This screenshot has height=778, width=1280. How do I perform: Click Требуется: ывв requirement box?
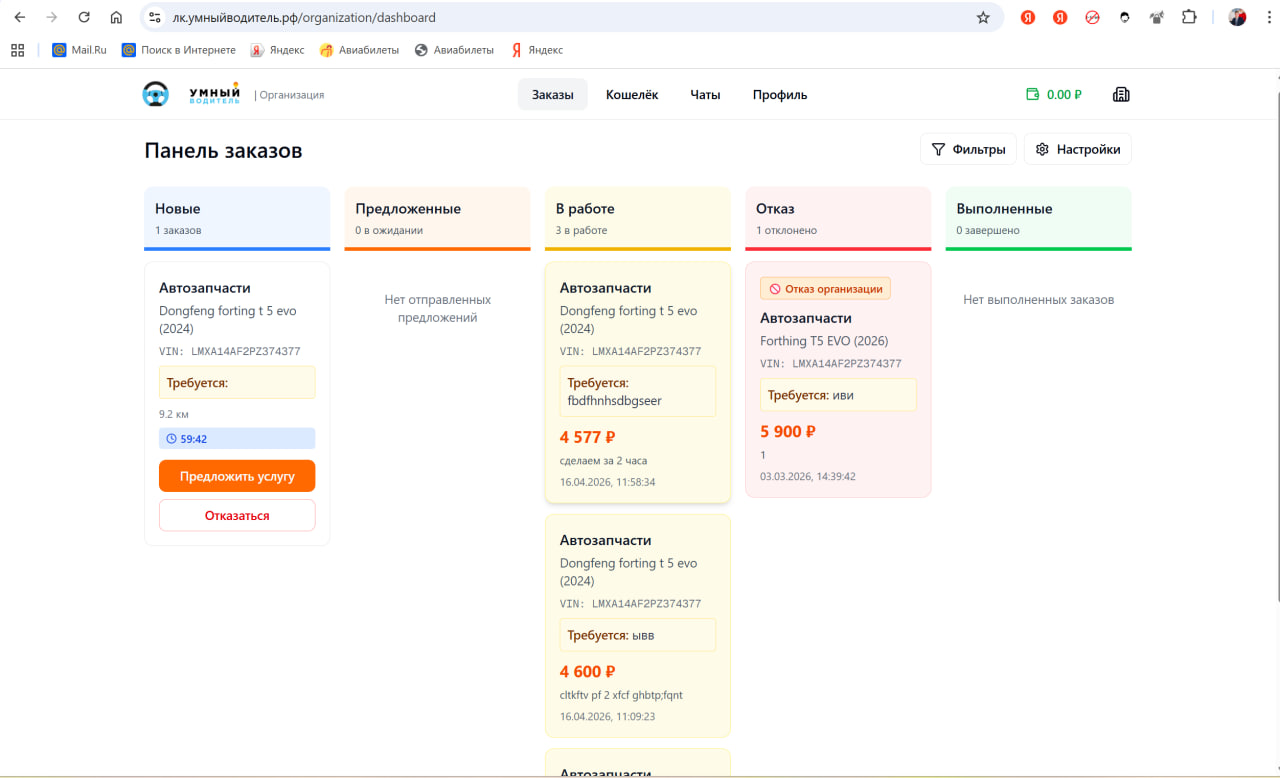[638, 635]
